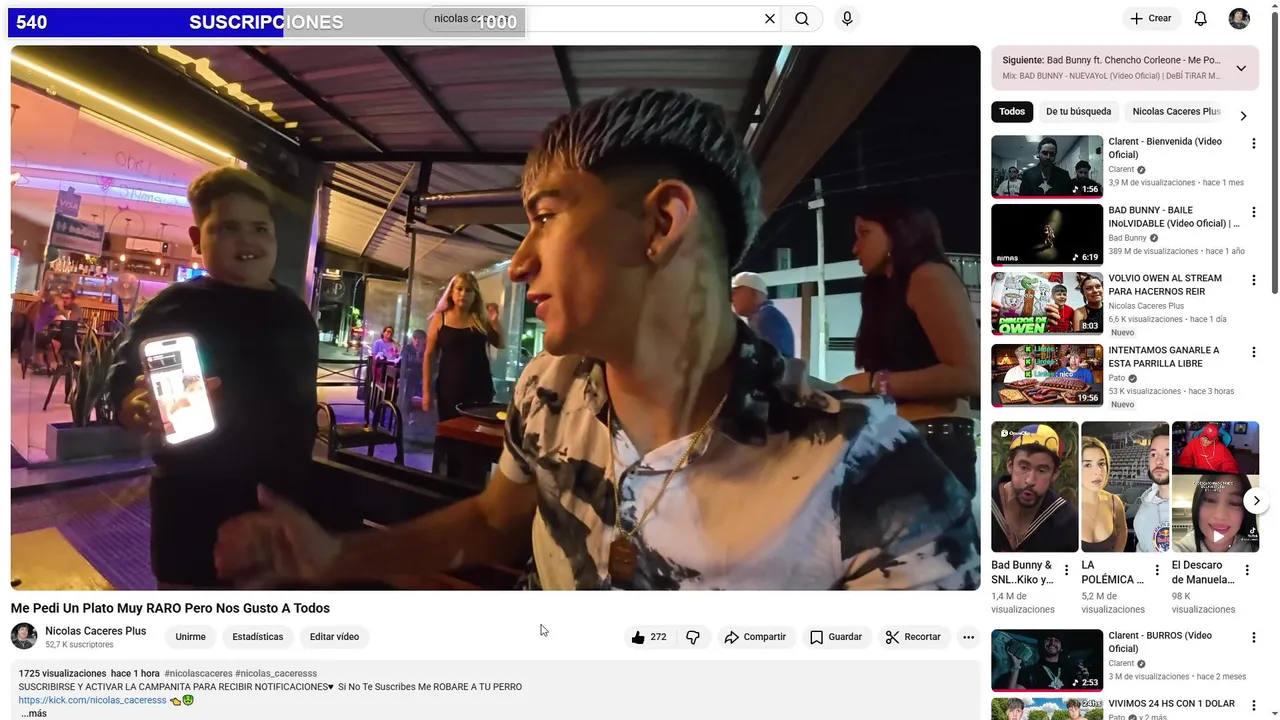This screenshot has width=1280, height=720.
Task: Click the video player to pause
Action: [495, 318]
